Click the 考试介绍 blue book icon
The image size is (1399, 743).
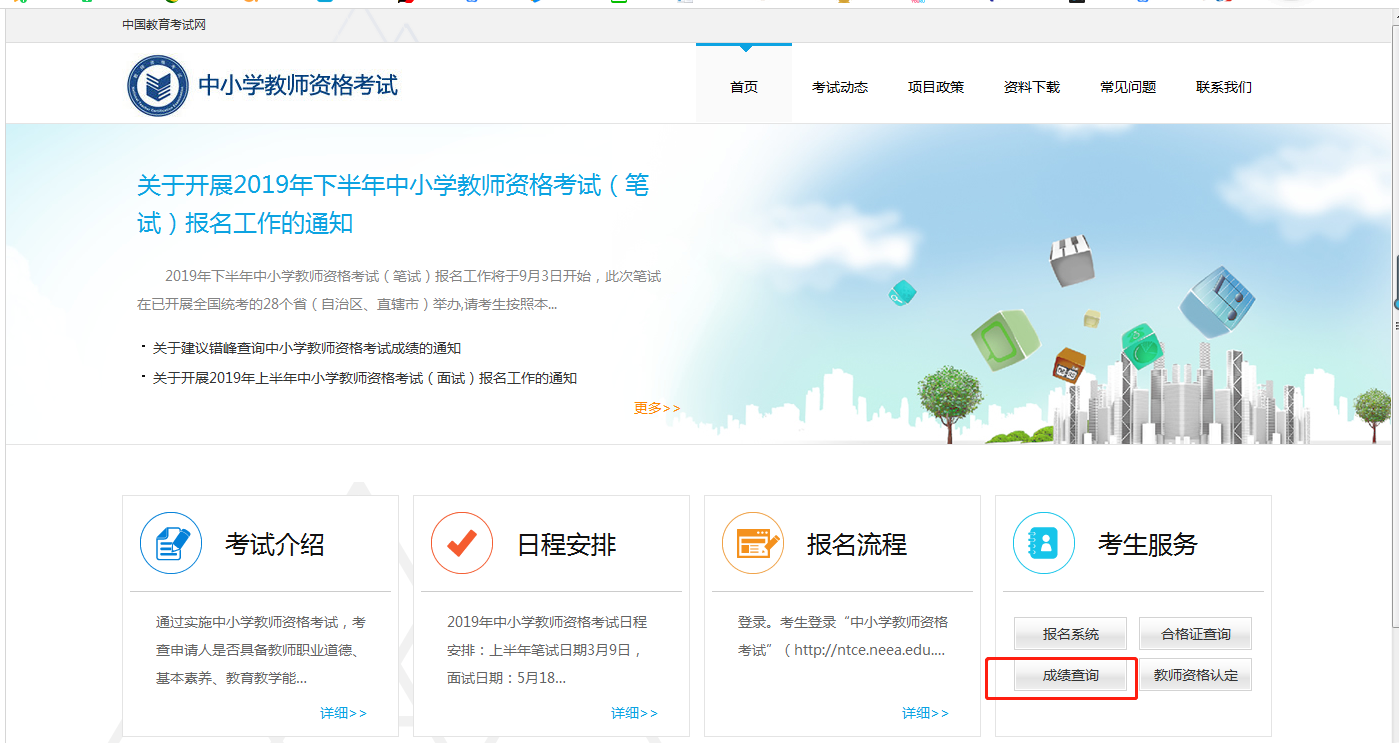(170, 542)
